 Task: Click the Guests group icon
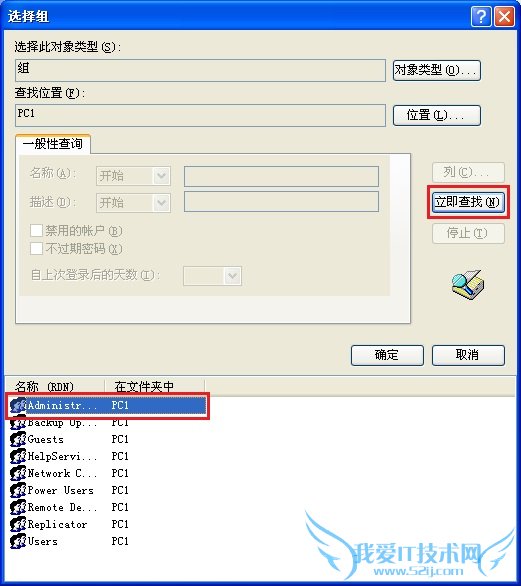pyautogui.click(x=18, y=440)
